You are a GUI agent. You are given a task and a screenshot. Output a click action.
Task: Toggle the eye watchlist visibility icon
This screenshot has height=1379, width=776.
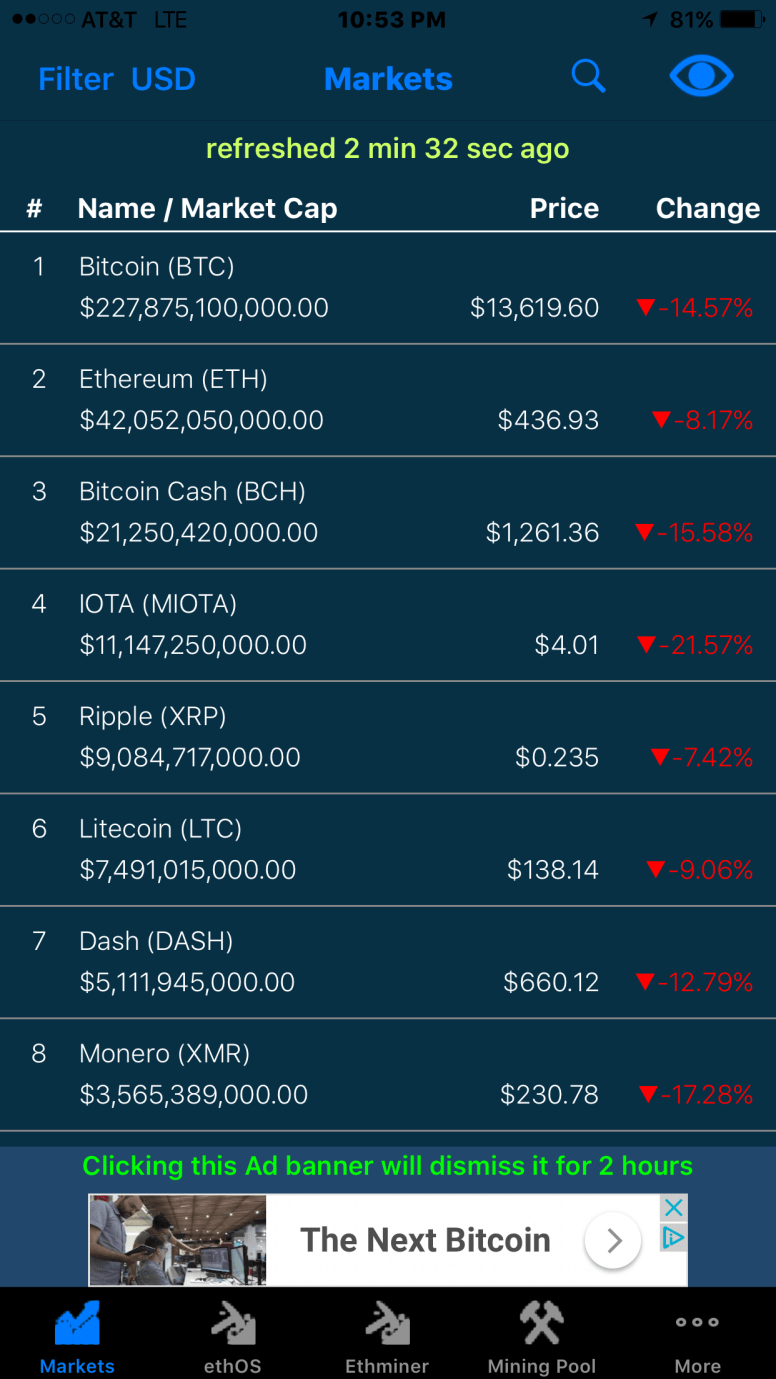coord(701,77)
